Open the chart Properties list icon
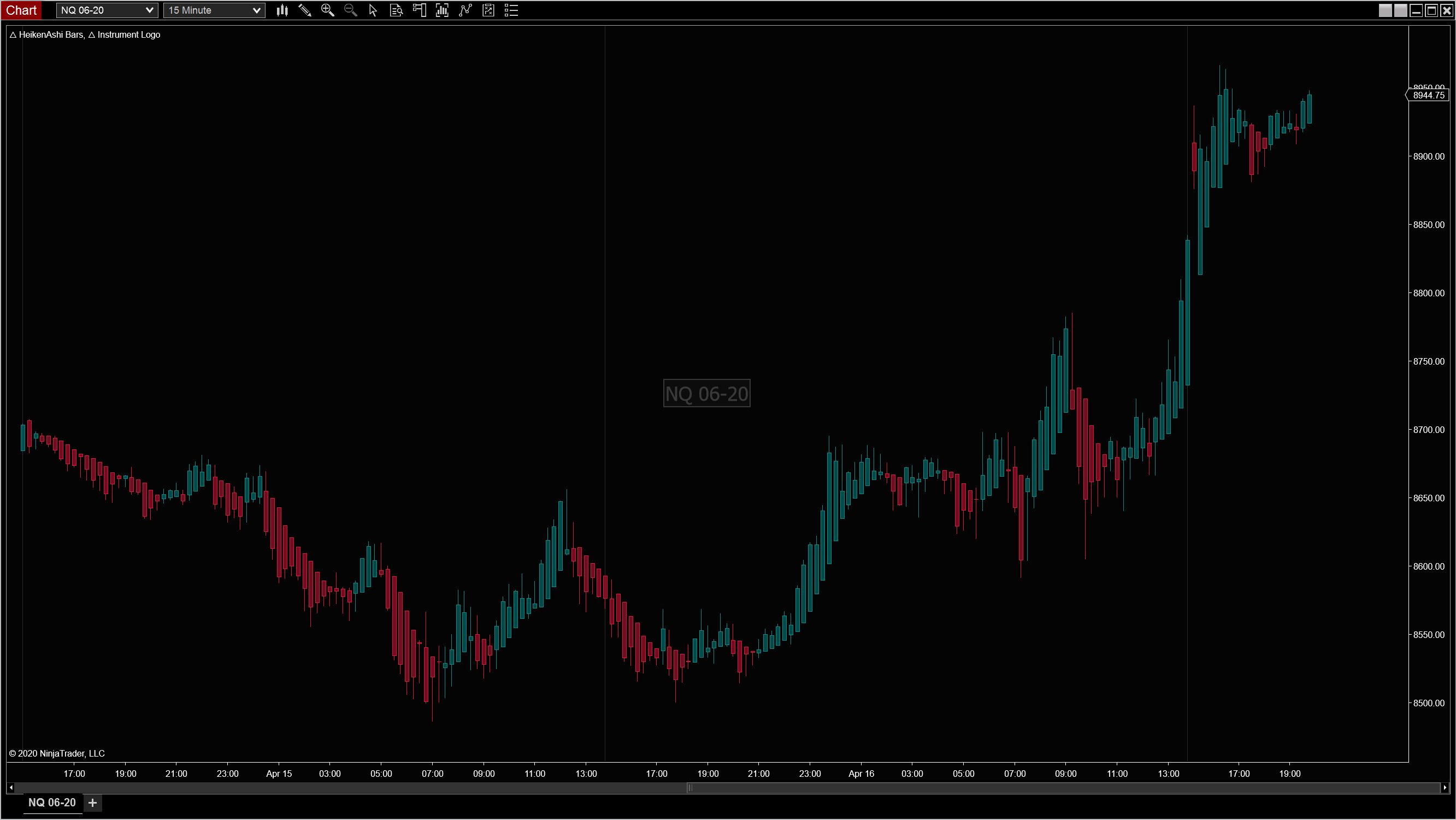The image size is (1456, 820). coord(511,10)
